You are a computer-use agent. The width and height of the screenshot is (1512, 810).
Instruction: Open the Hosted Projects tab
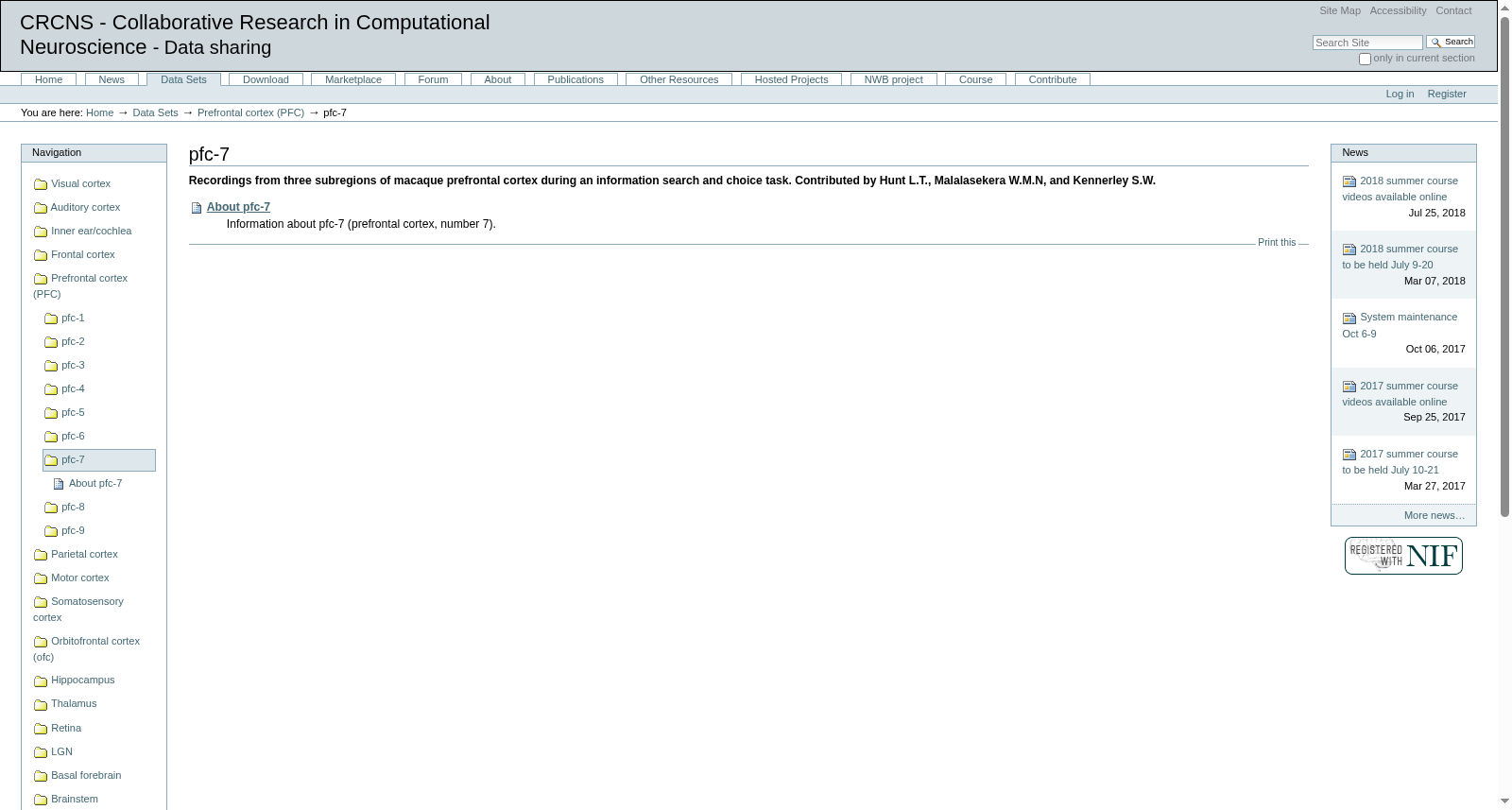point(791,79)
